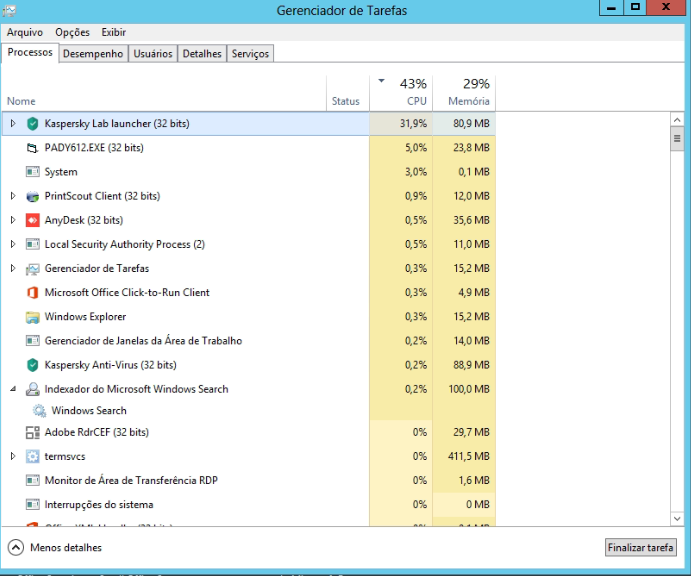691x576 pixels.
Task: Sort by the Memória column header
Action: (464, 93)
